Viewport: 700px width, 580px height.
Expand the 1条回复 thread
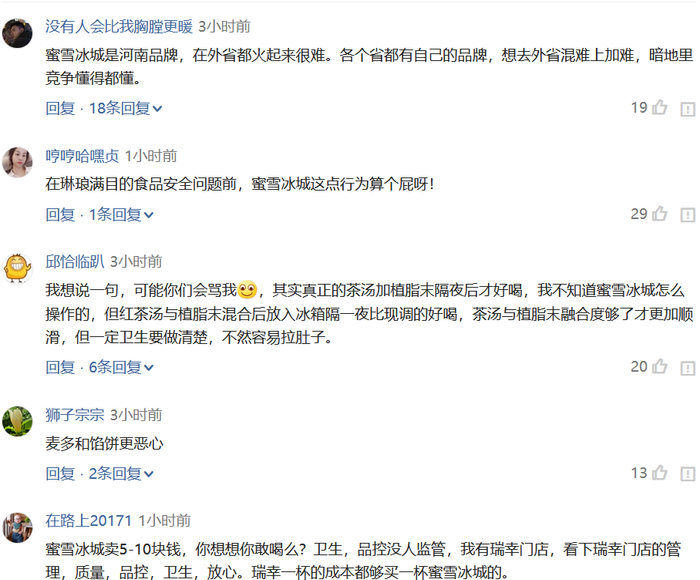pyautogui.click(x=121, y=214)
